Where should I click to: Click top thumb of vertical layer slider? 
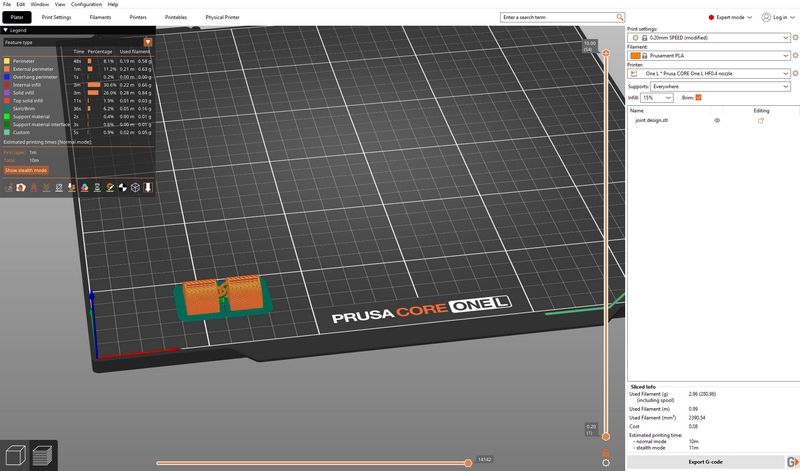(x=606, y=54)
